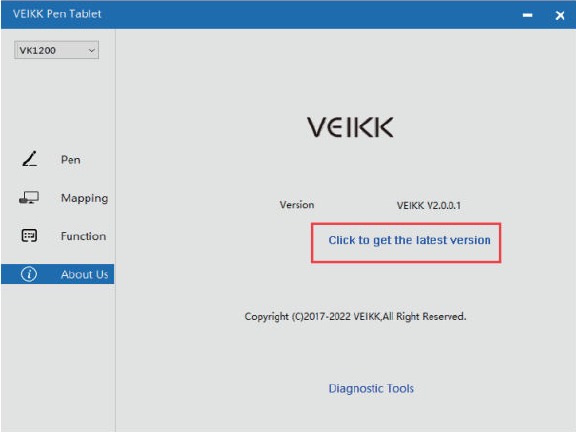Click the 'All Right Reserved' text
576x432 pixels.
click(x=425, y=316)
